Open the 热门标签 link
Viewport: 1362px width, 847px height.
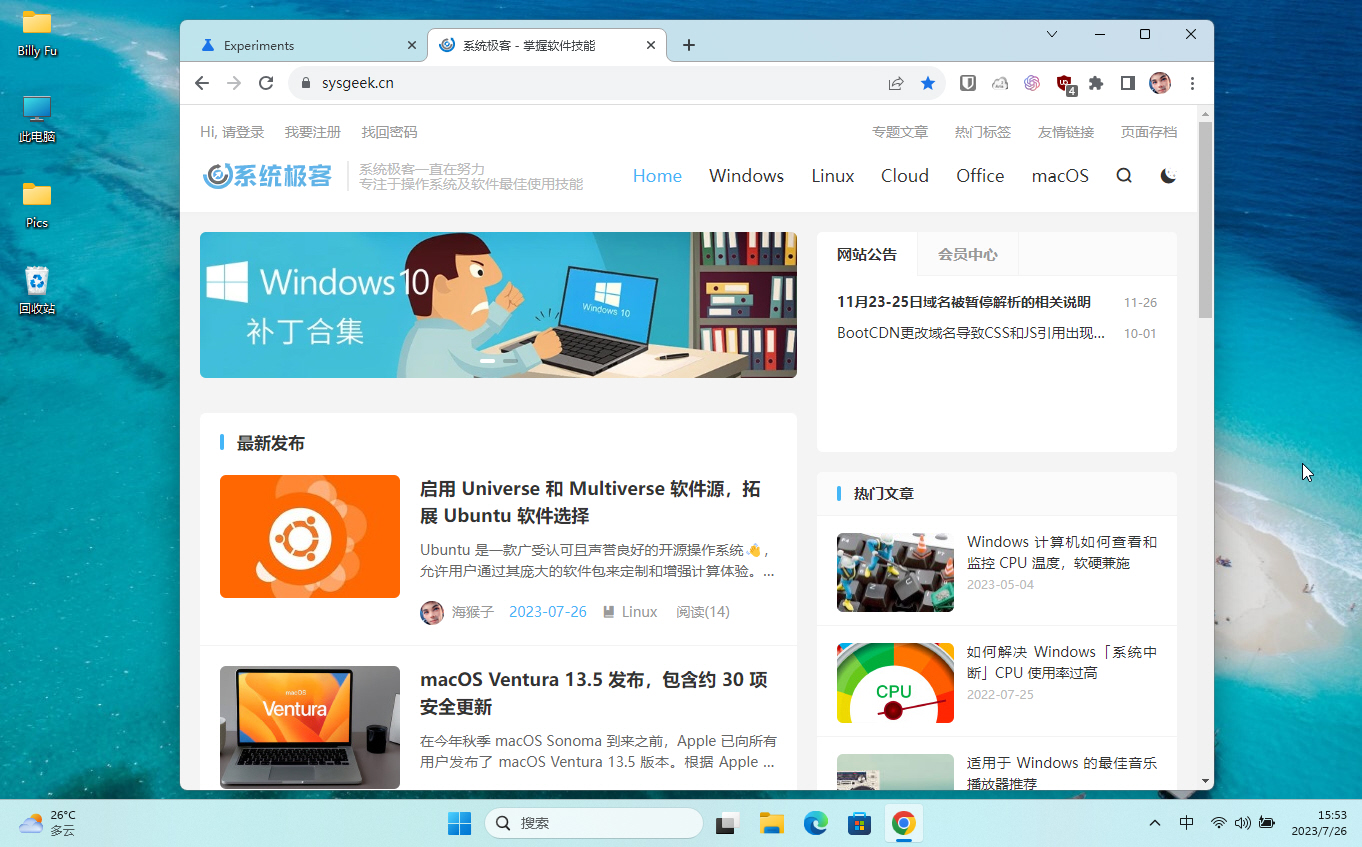click(983, 132)
